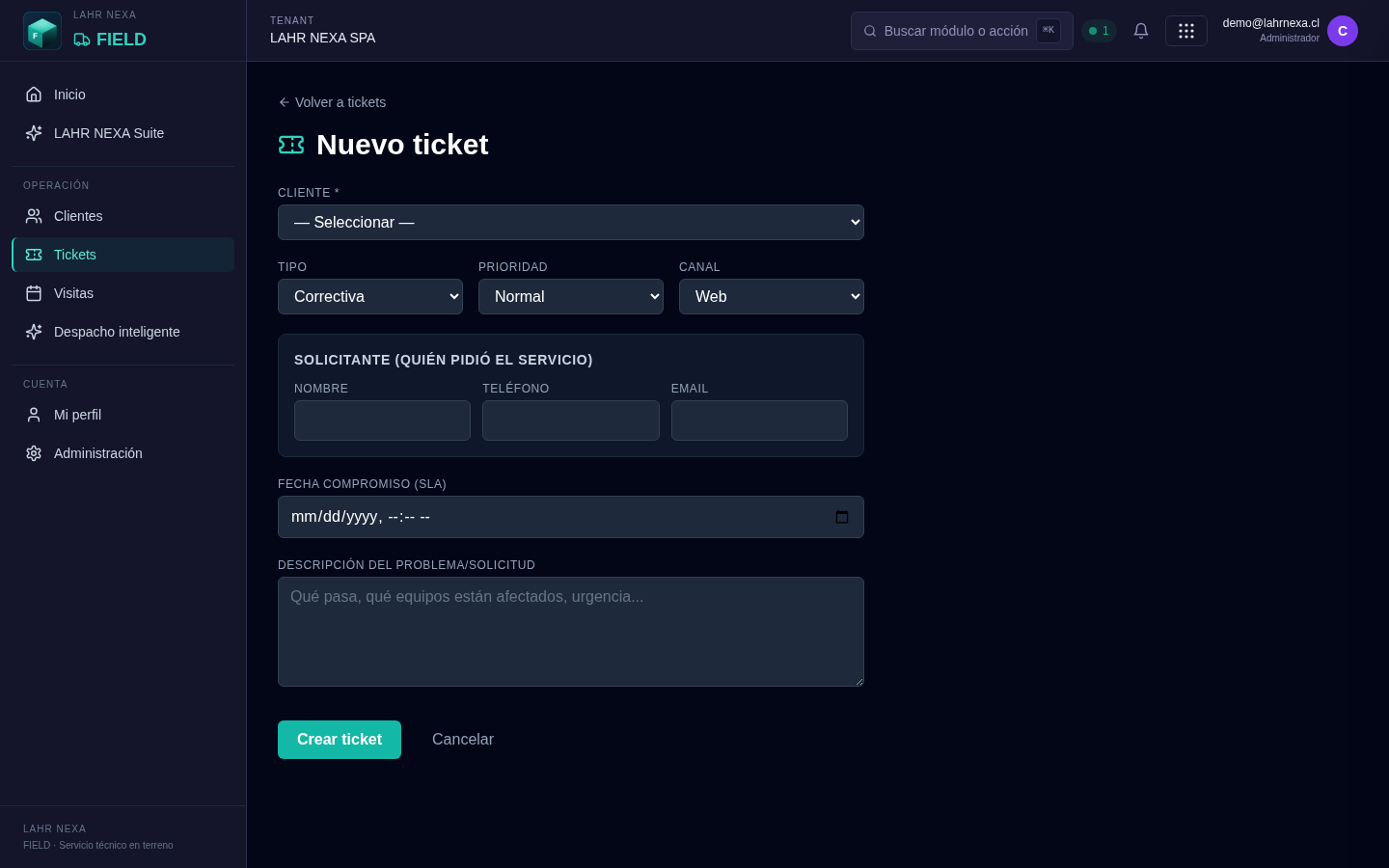The height and width of the screenshot is (868, 1389).
Task: Click the Teléfono input field
Action: click(x=571, y=420)
